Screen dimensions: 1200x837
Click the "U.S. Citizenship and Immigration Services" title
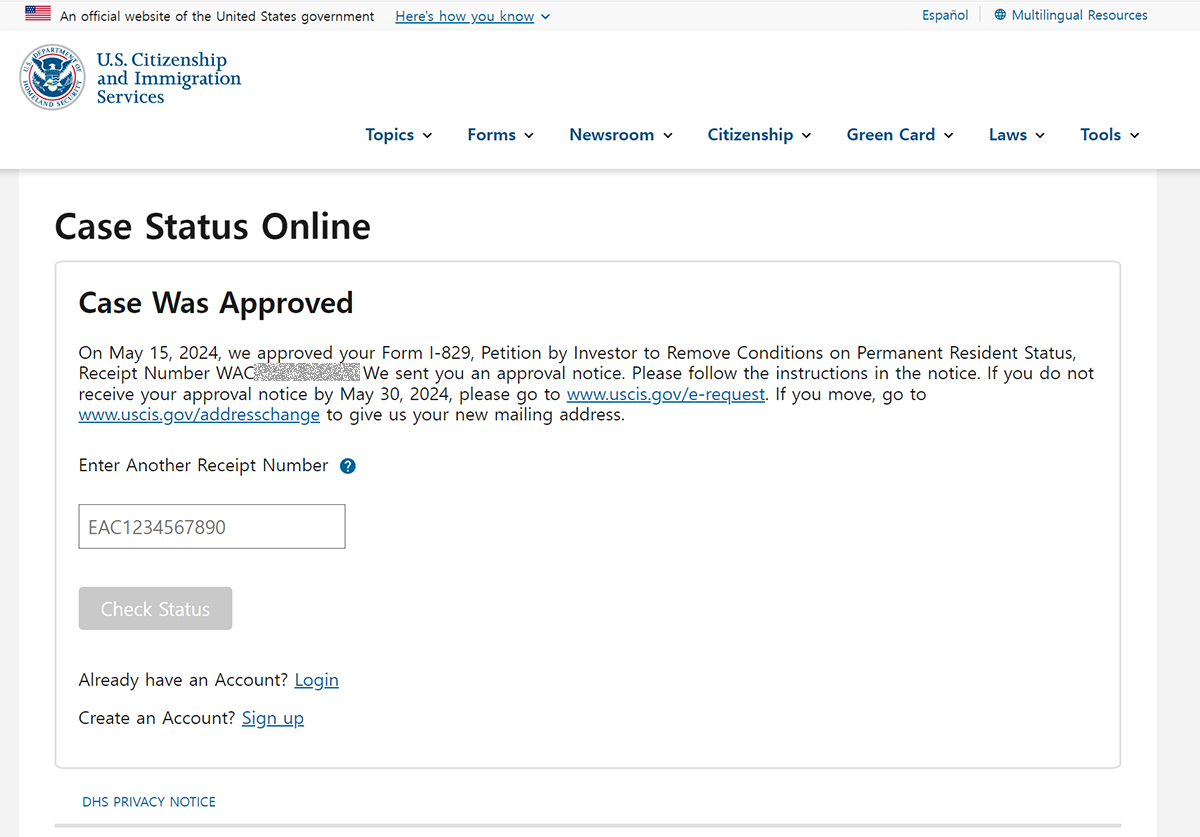[x=169, y=78]
